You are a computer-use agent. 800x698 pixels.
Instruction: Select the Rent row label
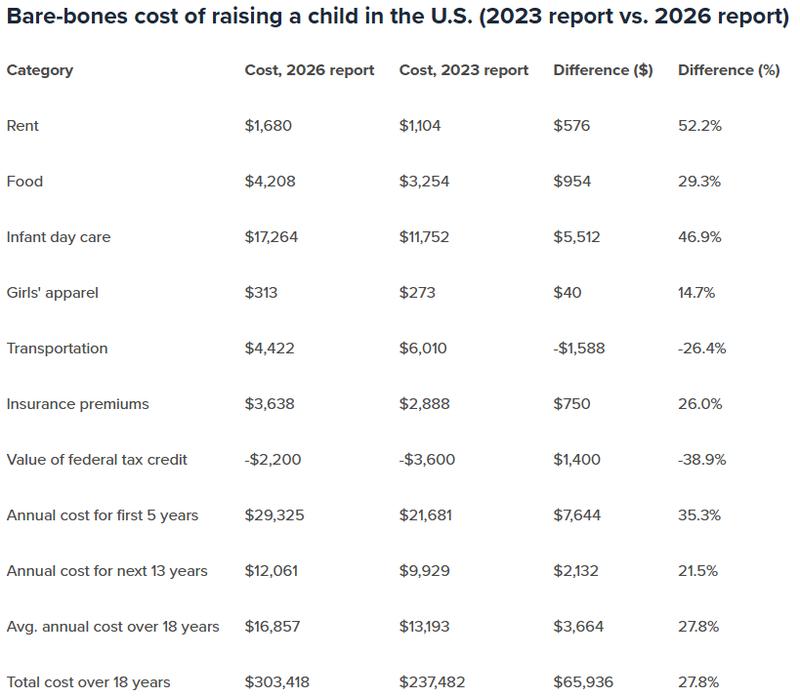click(23, 126)
